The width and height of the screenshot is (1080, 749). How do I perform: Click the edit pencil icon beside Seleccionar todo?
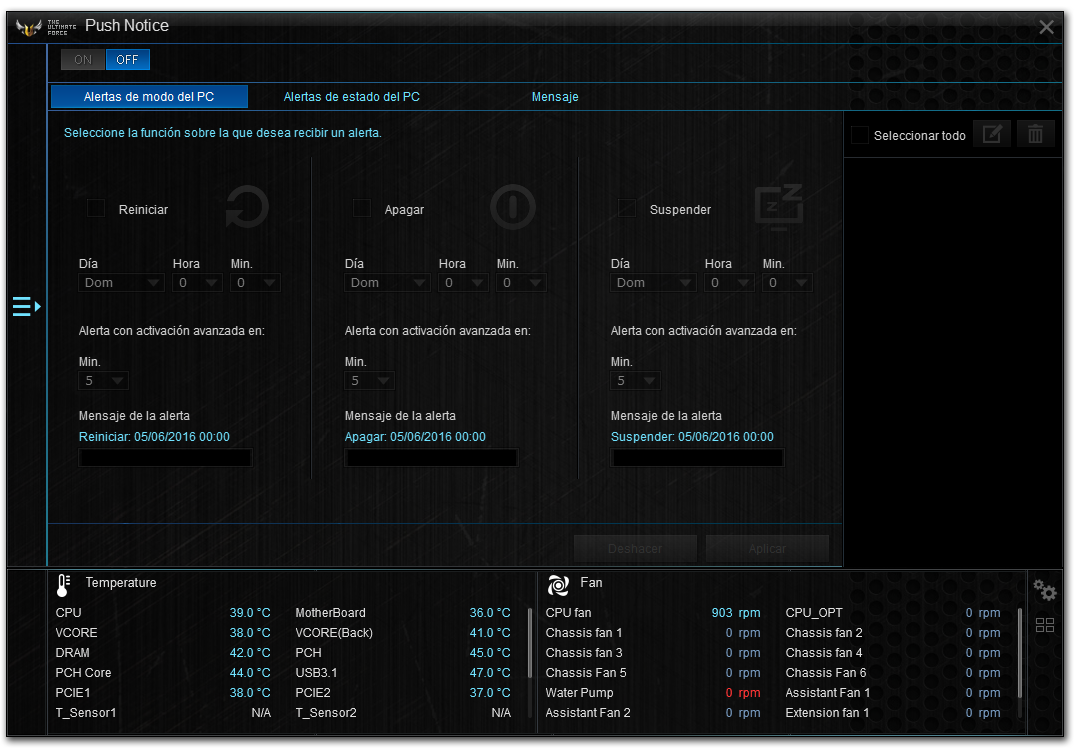pyautogui.click(x=992, y=134)
